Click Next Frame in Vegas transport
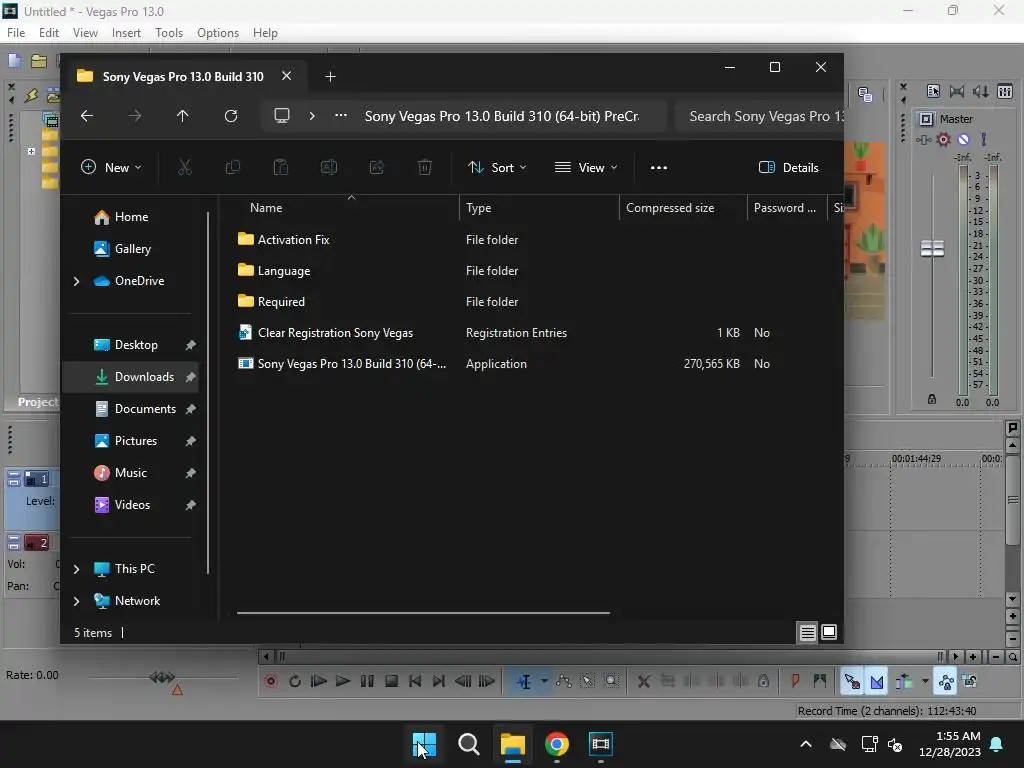Image resolution: width=1024 pixels, height=768 pixels. [487, 681]
